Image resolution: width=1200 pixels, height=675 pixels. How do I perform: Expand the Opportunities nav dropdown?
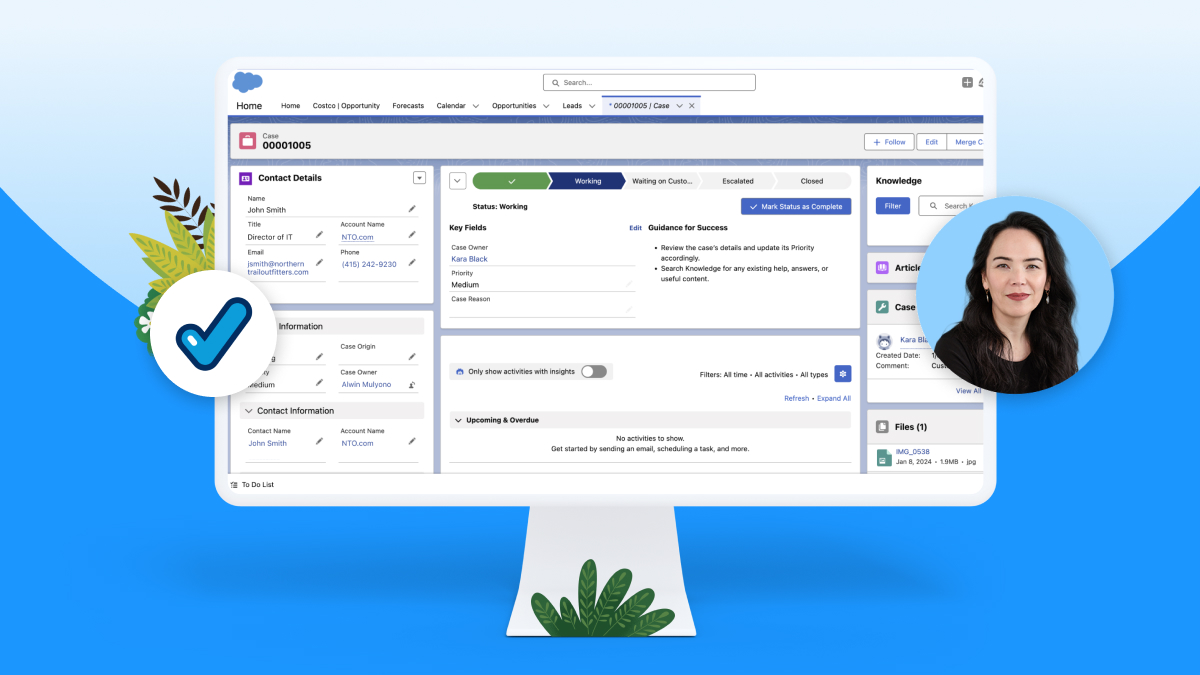[548, 105]
